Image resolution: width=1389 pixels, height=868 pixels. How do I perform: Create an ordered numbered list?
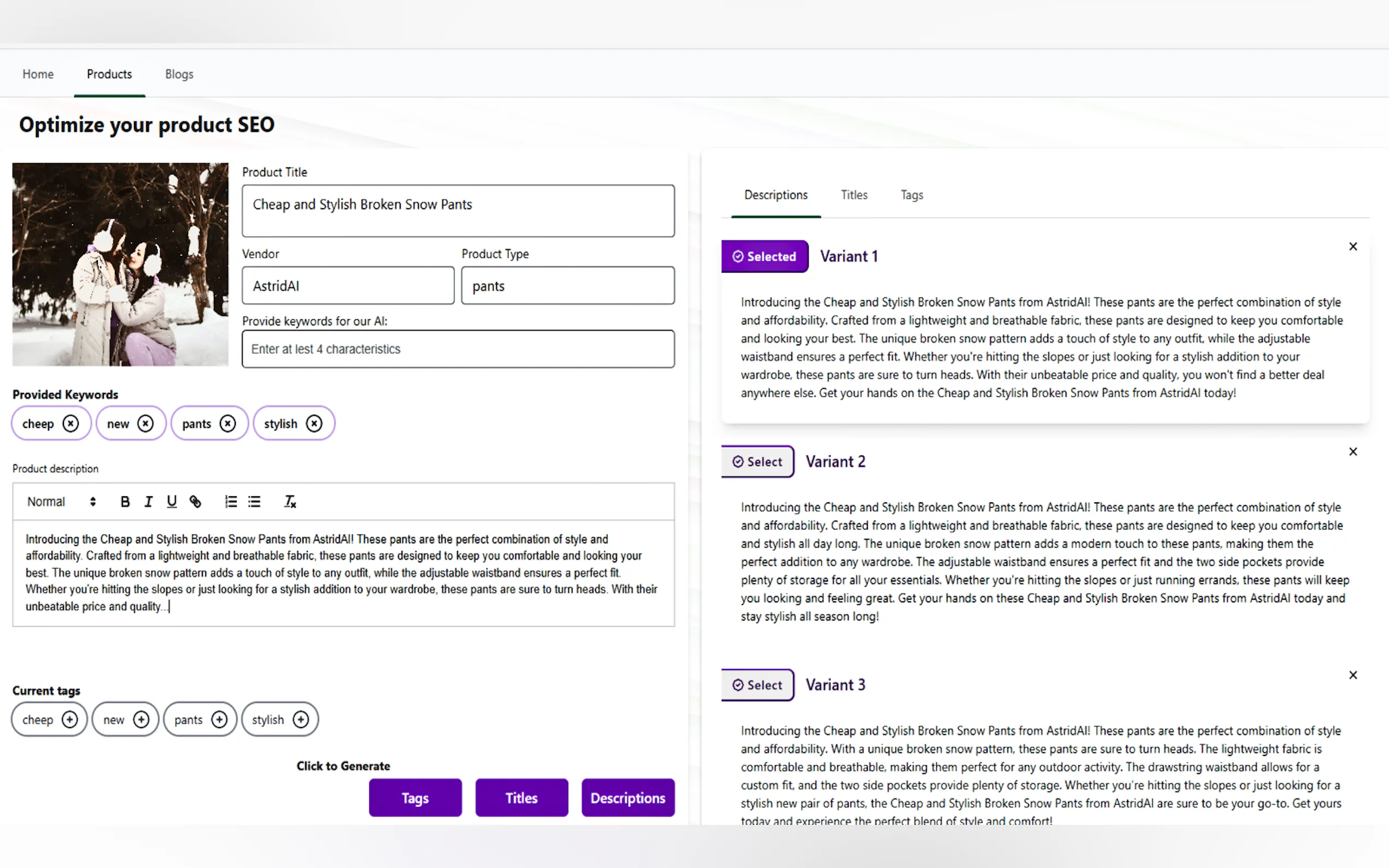pyautogui.click(x=231, y=502)
